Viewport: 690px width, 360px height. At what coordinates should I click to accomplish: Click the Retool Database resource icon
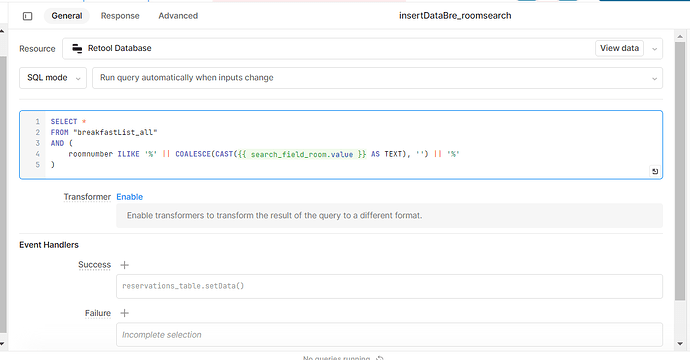(77, 48)
